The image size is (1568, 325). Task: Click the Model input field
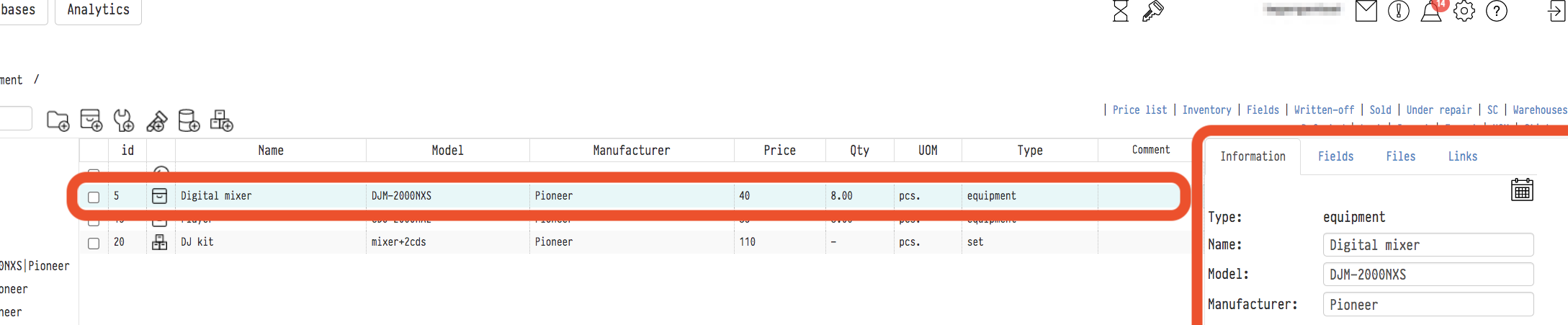(x=1428, y=275)
